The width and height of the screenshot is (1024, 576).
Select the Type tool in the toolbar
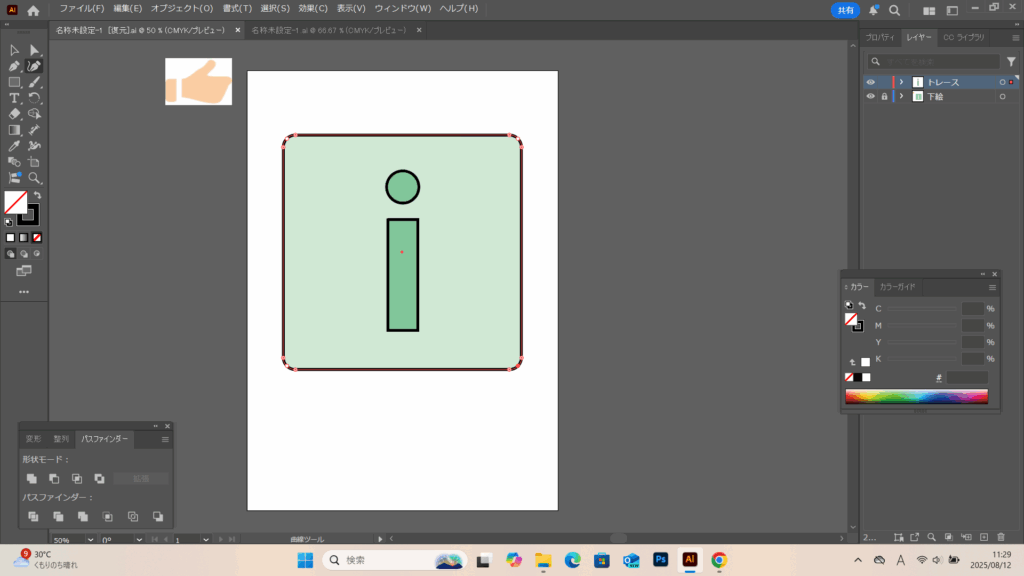[x=14, y=98]
